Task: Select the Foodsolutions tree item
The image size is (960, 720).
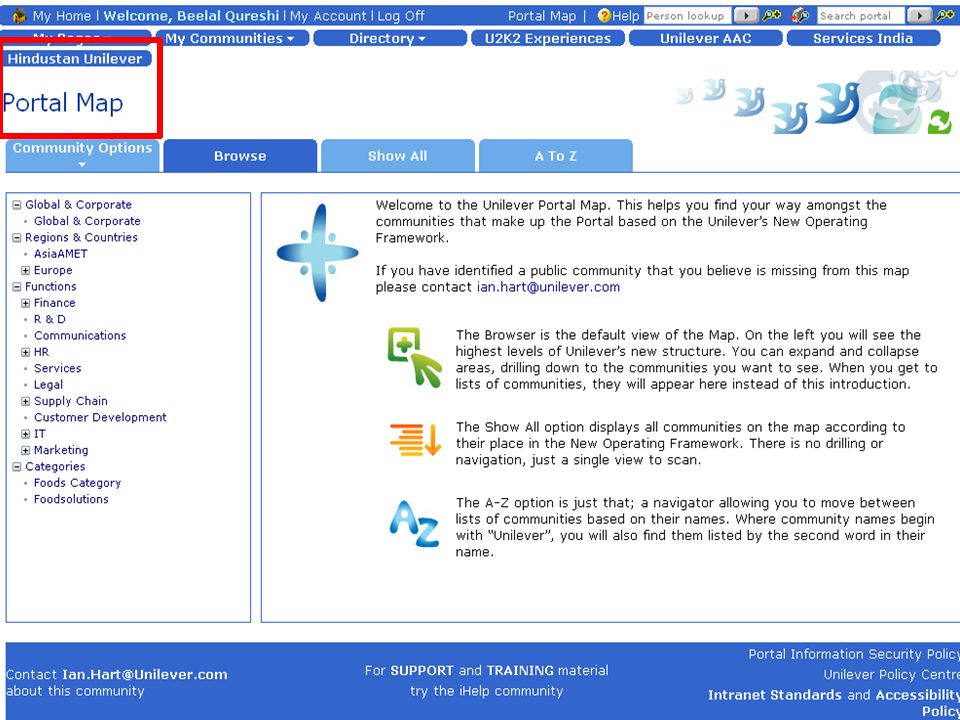Action: (71, 499)
